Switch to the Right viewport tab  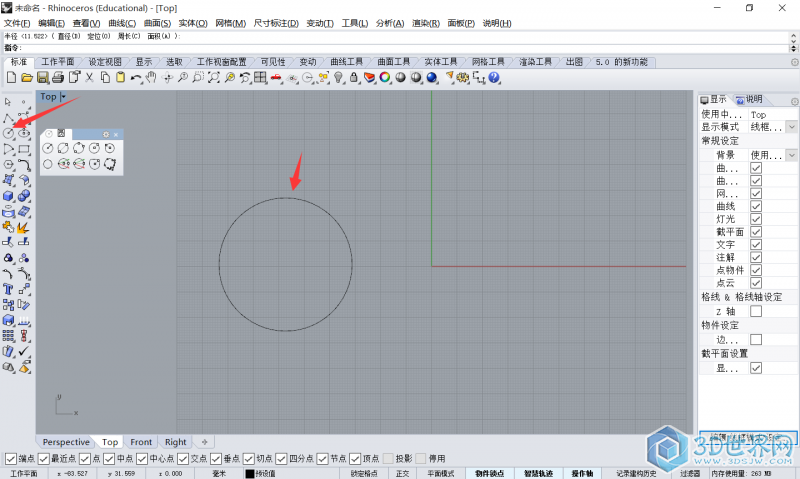click(x=176, y=442)
